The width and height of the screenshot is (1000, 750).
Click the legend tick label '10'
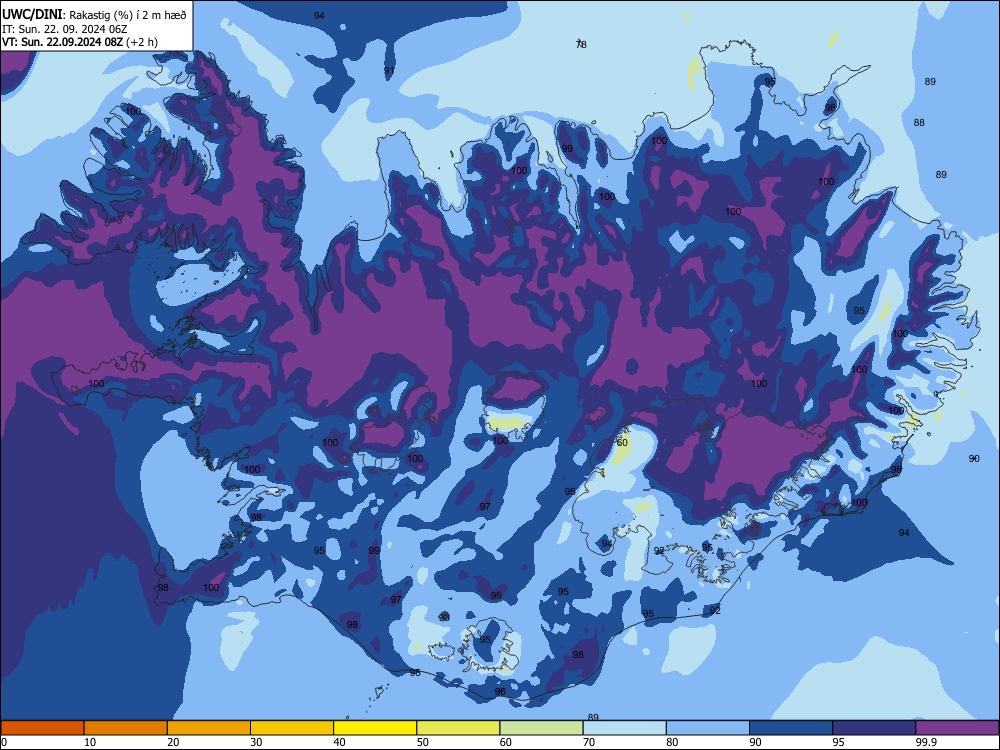point(90,742)
